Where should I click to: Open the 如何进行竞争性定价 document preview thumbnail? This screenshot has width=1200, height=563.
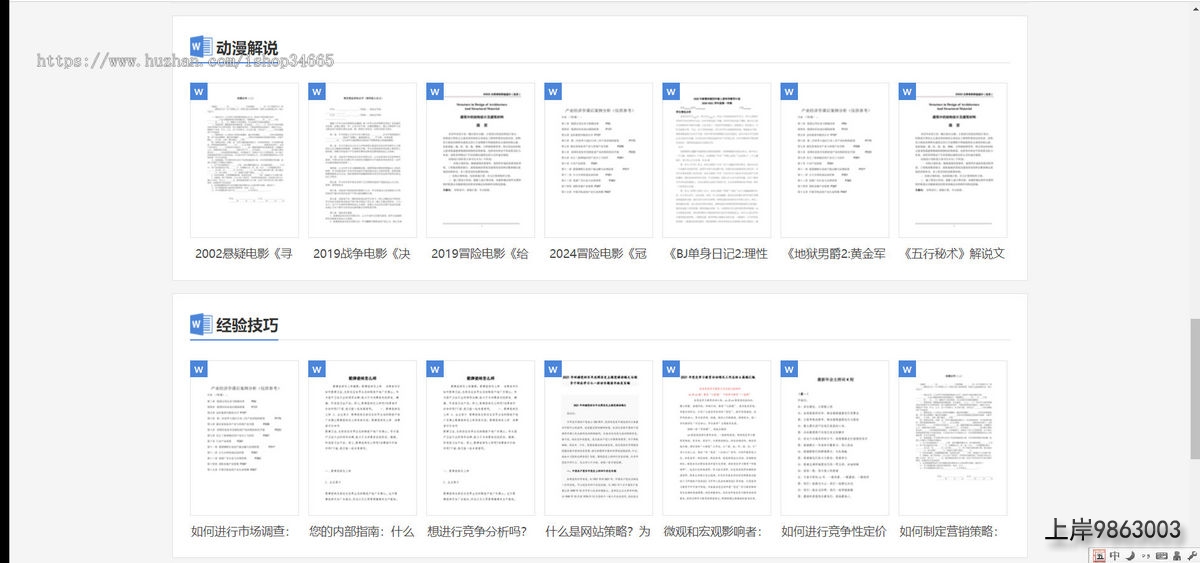coord(834,438)
